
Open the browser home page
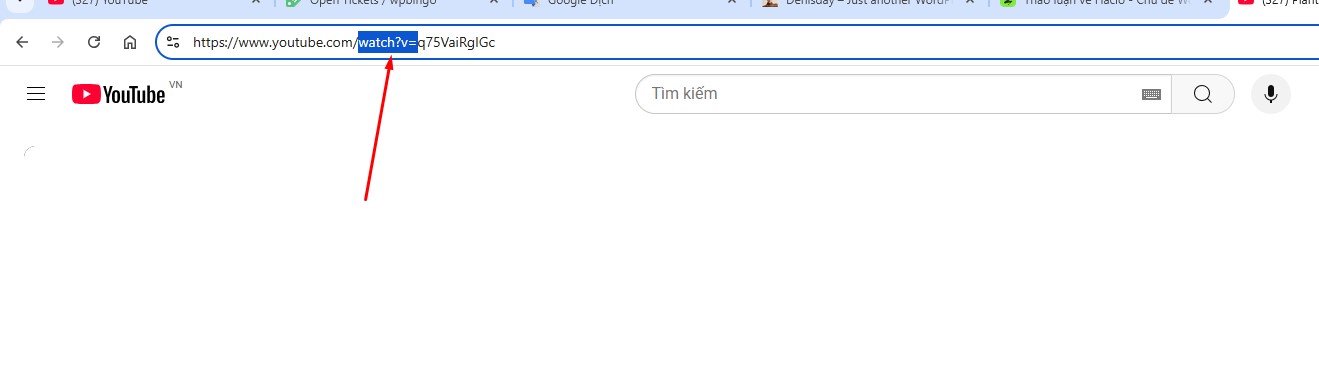coord(130,42)
